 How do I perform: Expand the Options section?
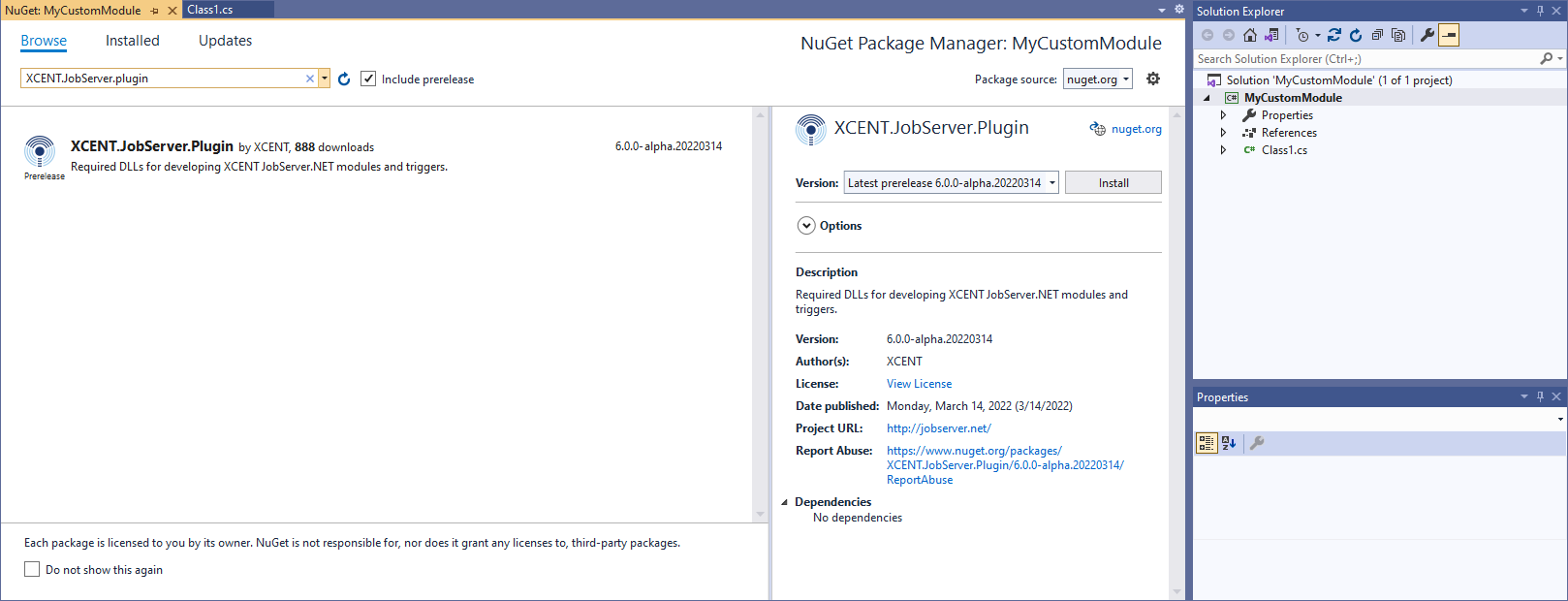coord(806,226)
